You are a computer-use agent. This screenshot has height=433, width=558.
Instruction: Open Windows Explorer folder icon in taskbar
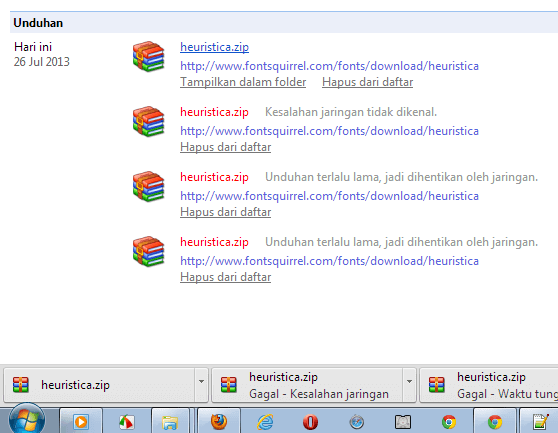[x=170, y=422]
